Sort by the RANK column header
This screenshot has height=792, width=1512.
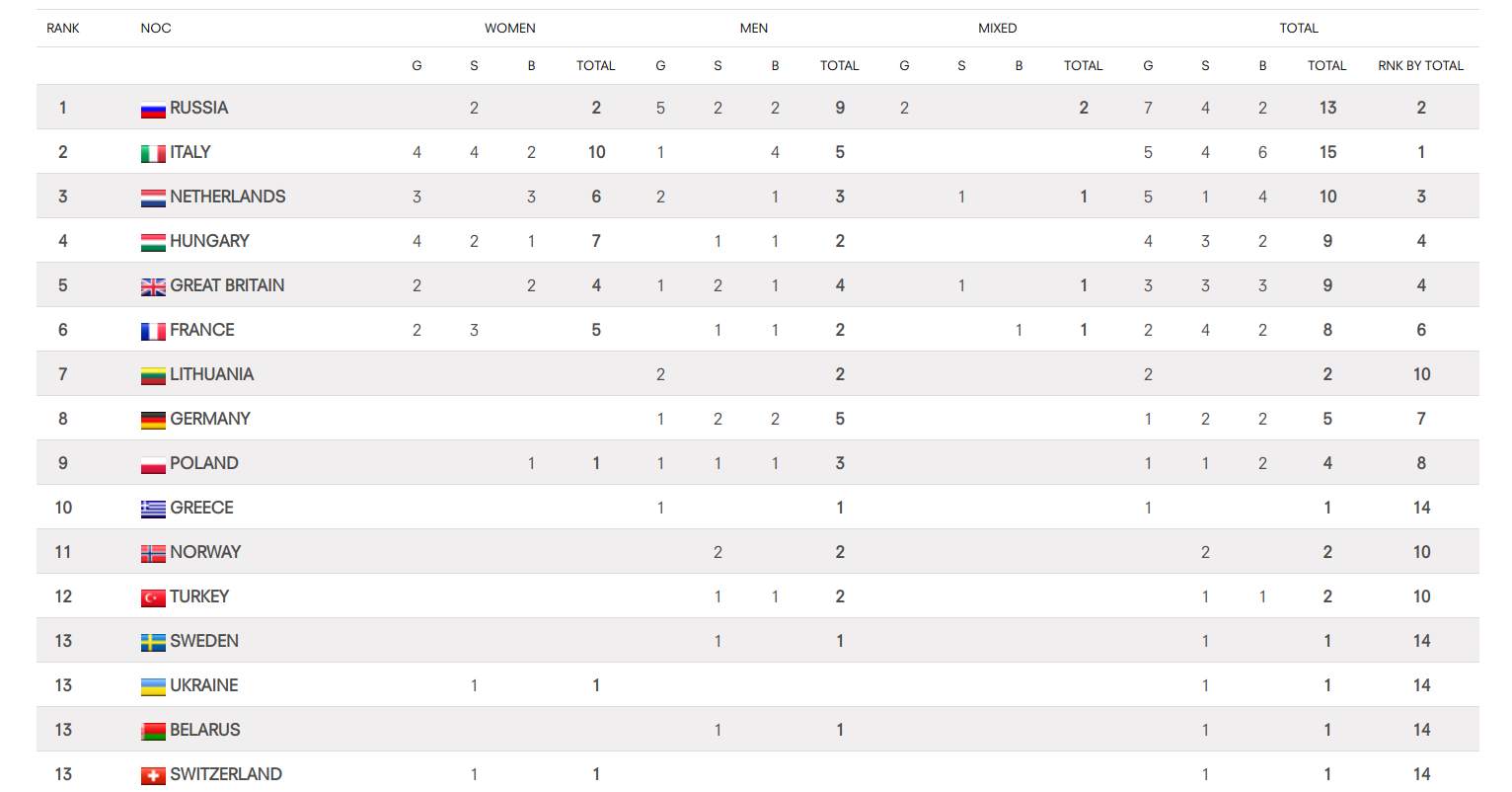coord(63,29)
